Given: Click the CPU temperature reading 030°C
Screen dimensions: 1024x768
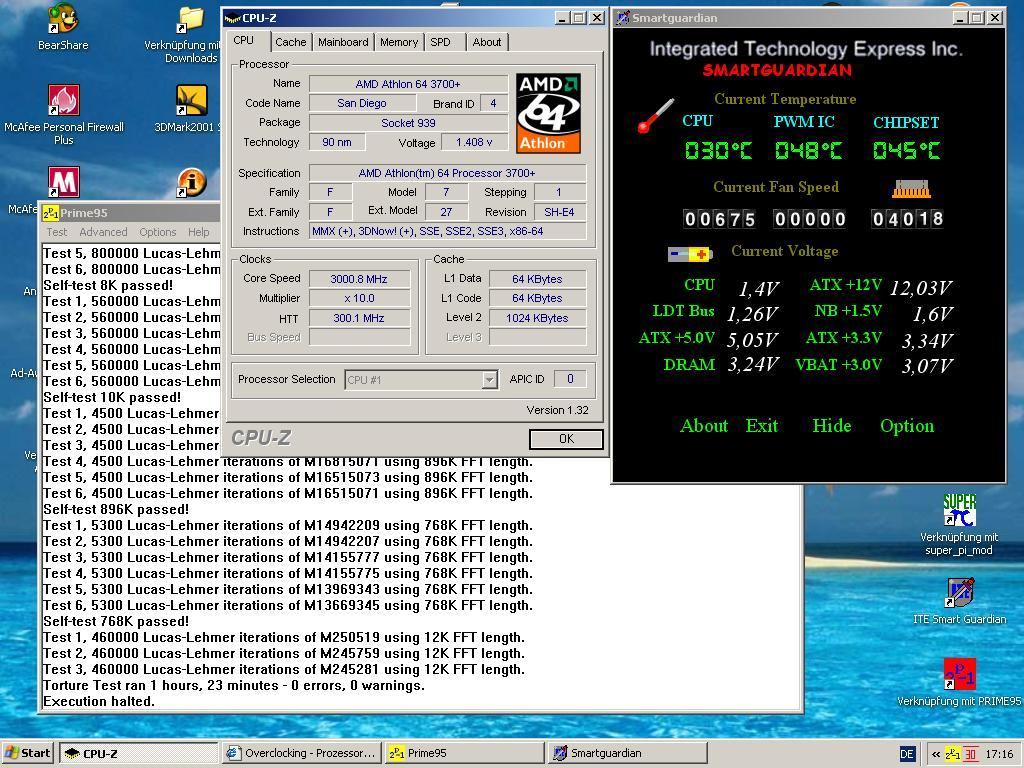Looking at the screenshot, I should click(x=718, y=151).
